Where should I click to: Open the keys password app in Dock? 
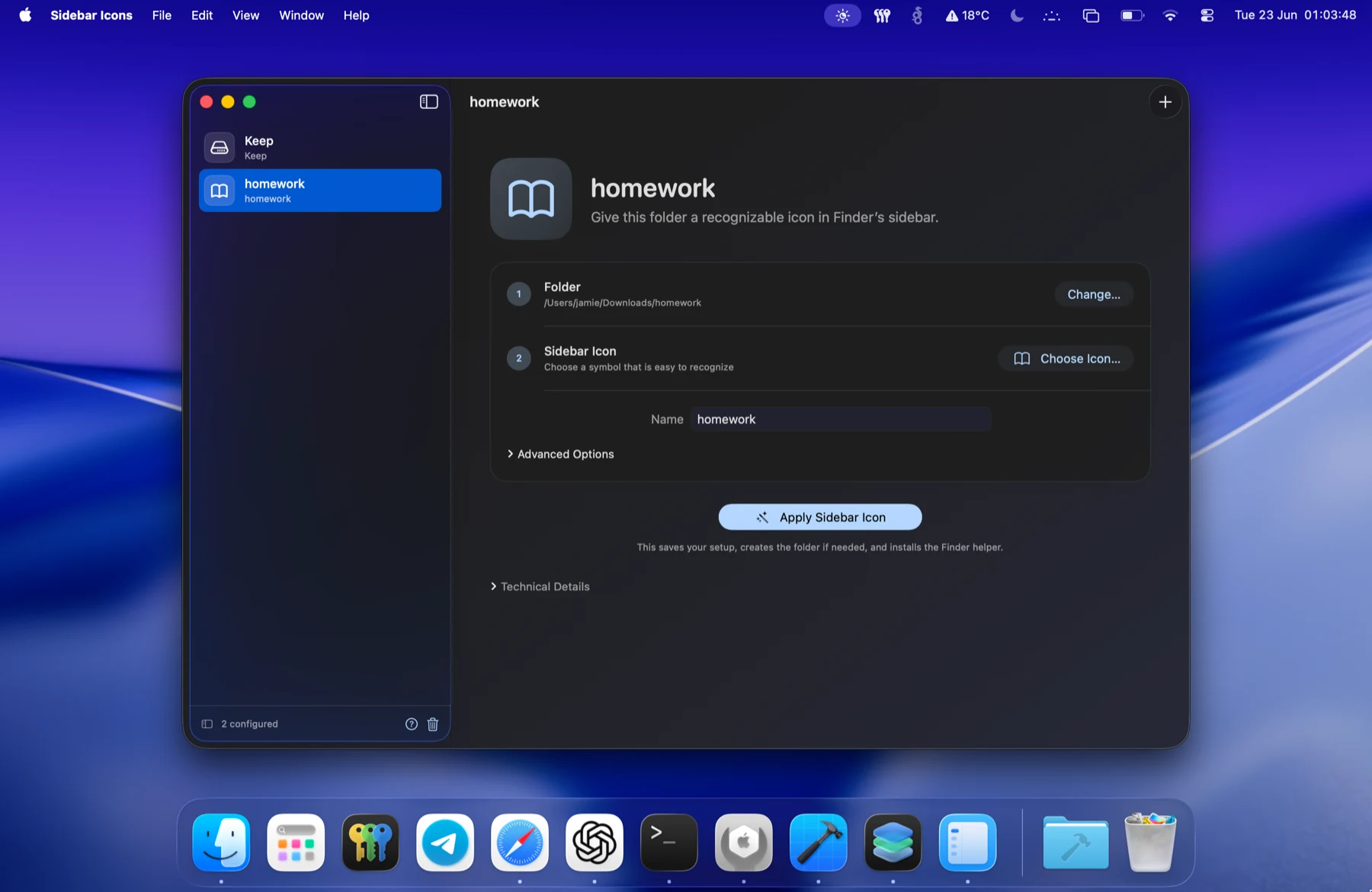(370, 842)
